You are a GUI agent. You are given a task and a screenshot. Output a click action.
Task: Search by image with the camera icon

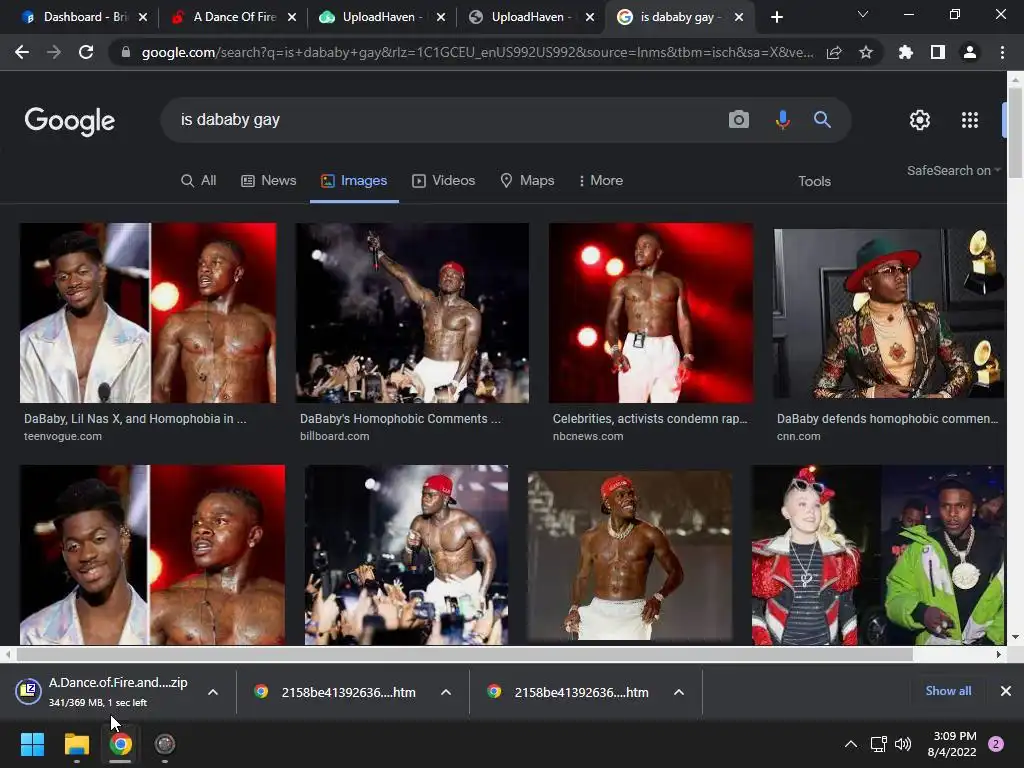739,120
